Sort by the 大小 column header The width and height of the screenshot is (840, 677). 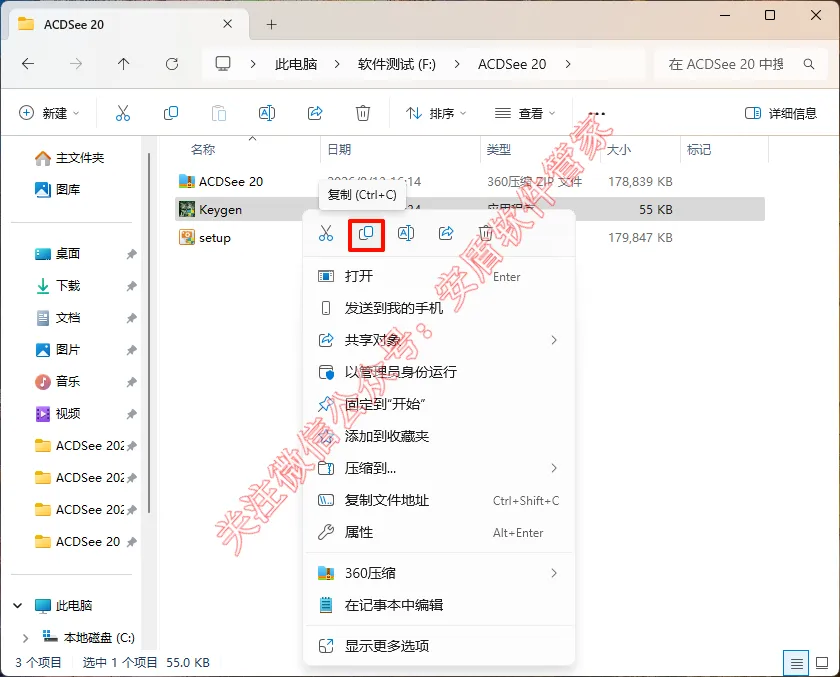618,149
